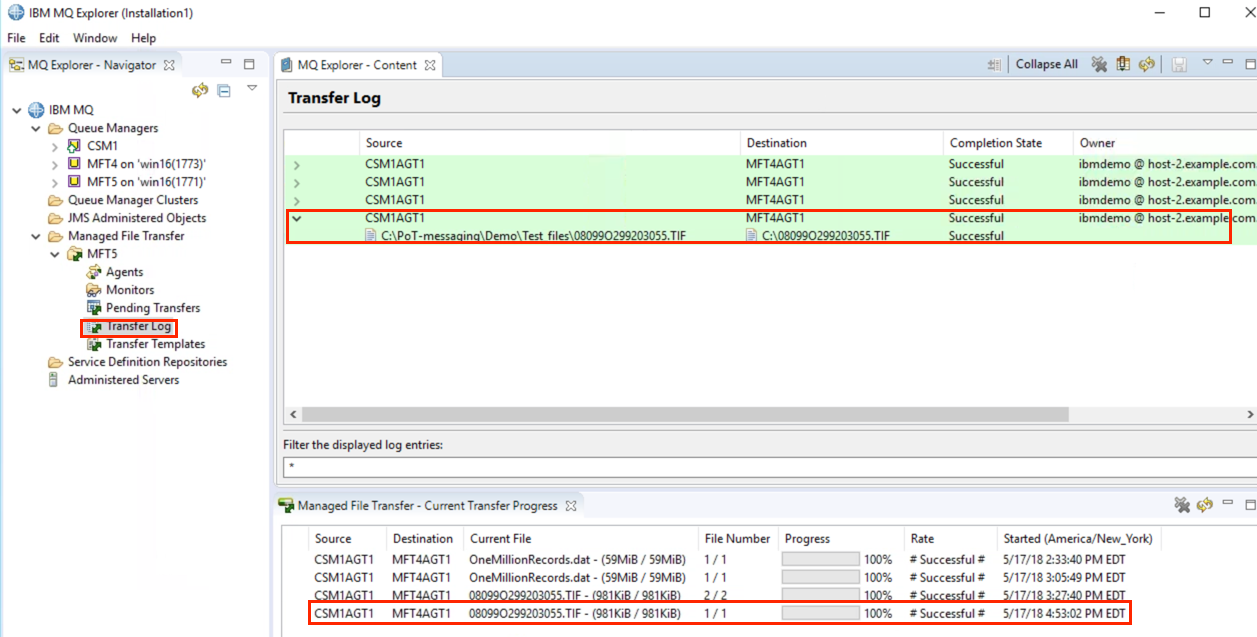Sort by Destination column in Transfer Log
Image resolution: width=1257 pixels, height=637 pixels.
(x=842, y=143)
